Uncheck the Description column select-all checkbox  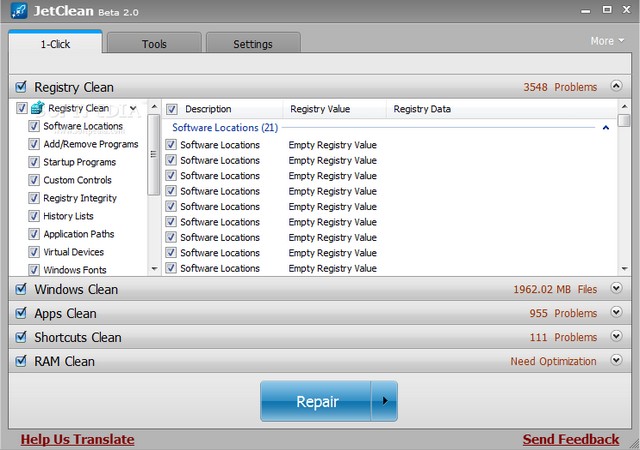point(172,109)
